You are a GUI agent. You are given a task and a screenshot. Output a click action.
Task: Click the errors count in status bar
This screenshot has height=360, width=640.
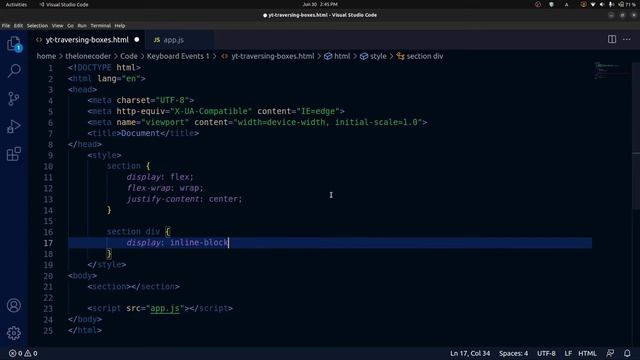16,353
